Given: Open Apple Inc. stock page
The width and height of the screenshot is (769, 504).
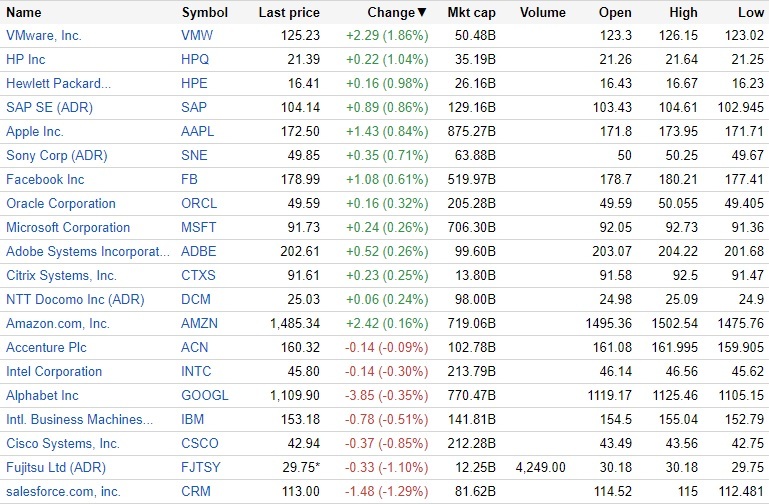Looking at the screenshot, I should (x=35, y=131).
